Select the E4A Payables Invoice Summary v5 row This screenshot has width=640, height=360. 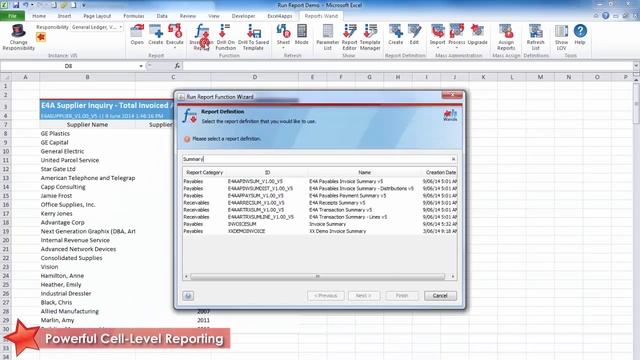coord(320,181)
